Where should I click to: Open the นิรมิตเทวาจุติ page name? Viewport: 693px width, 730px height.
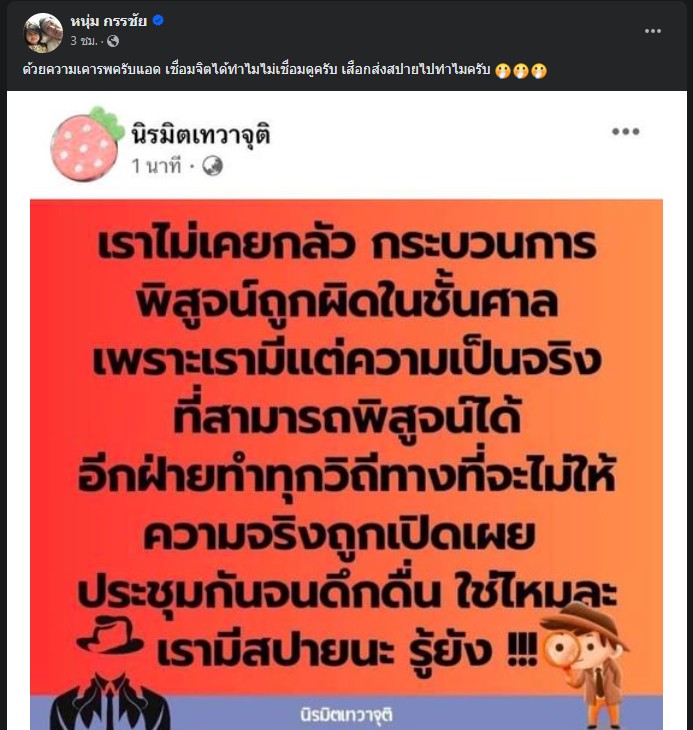[201, 135]
